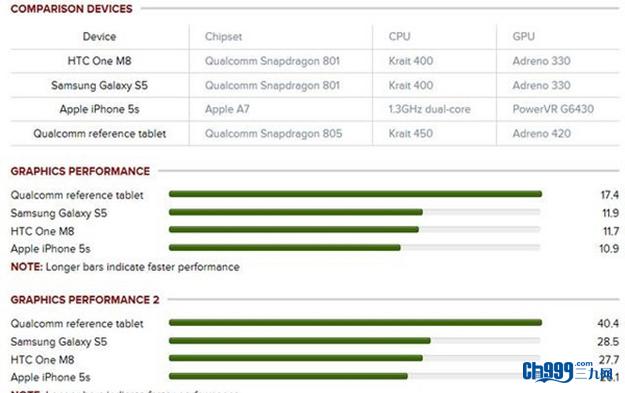Click the Samsung Galaxy S5 11.9 bar
This screenshot has height=393, width=625.
tap(296, 212)
